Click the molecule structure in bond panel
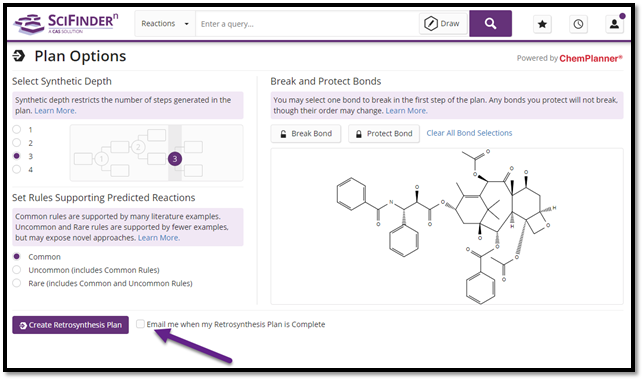Viewport: 644px width, 381px height. 446,227
